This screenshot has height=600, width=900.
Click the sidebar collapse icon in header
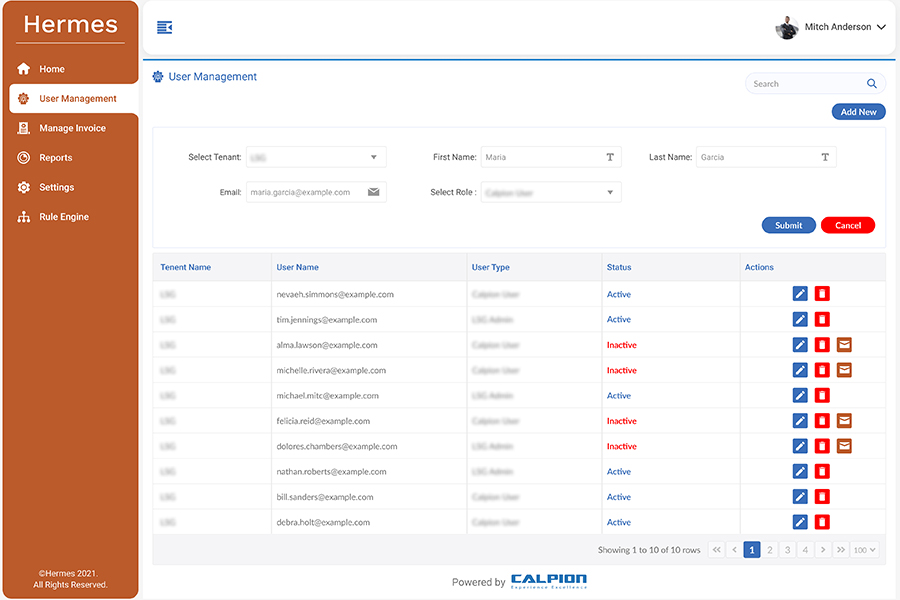coord(165,27)
